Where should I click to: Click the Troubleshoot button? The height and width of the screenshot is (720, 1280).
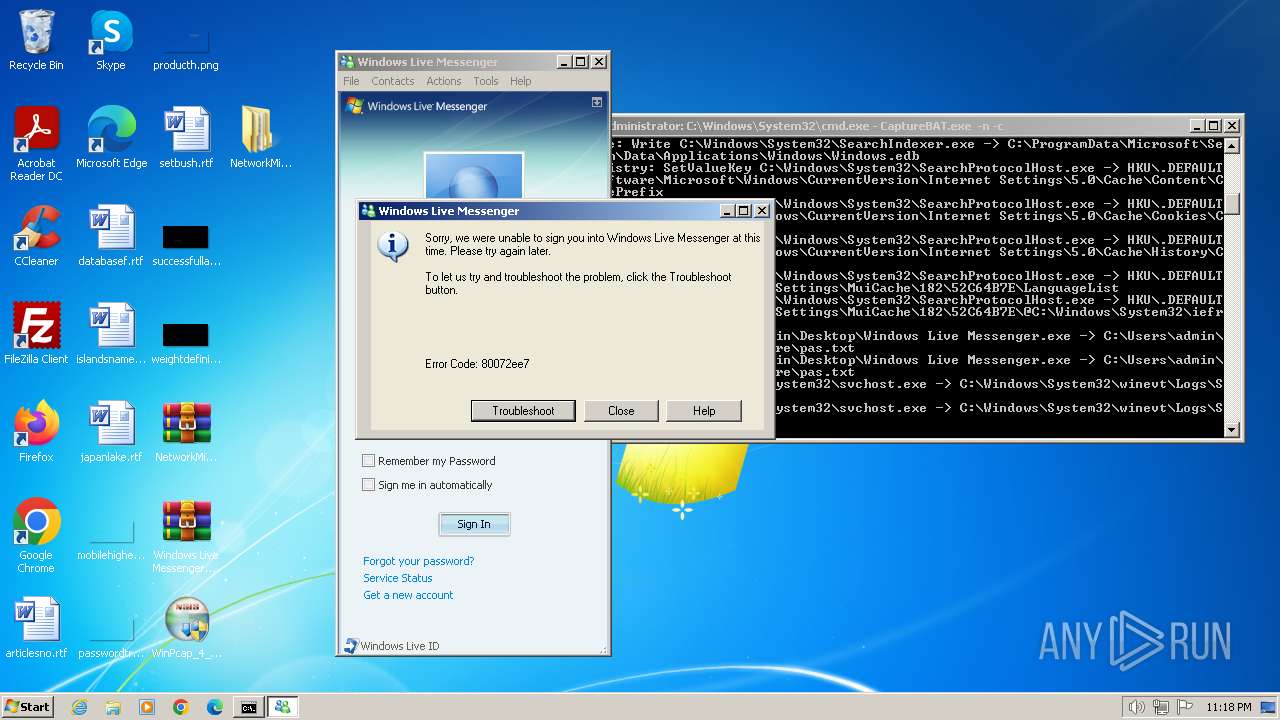[523, 411]
